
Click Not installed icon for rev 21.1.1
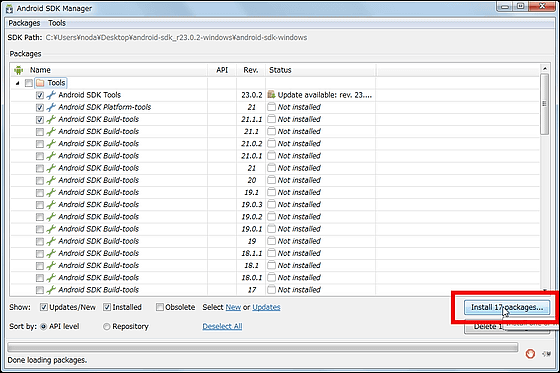pos(271,119)
